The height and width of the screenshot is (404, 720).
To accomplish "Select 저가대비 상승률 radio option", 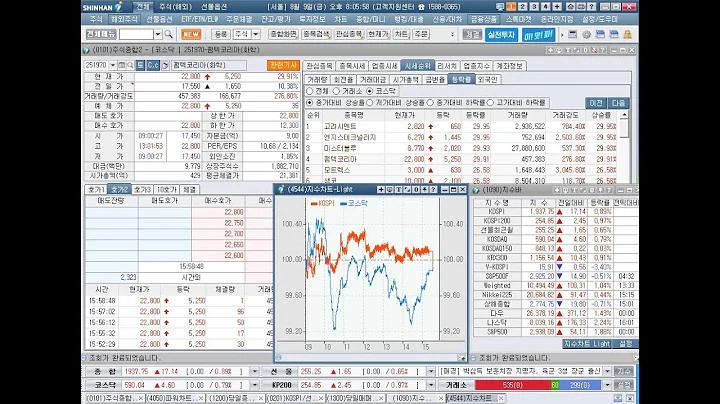I will [370, 103].
